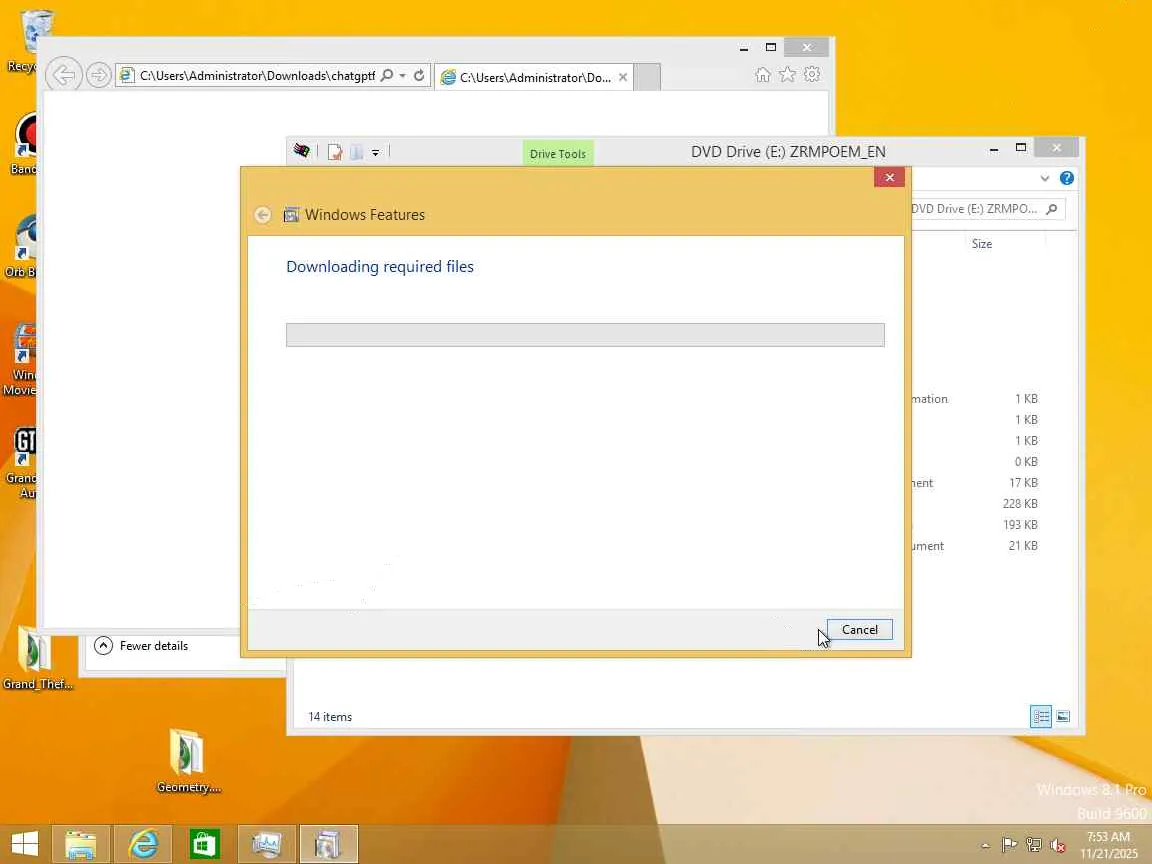Click Properties icon in Explorer quick access

335,152
